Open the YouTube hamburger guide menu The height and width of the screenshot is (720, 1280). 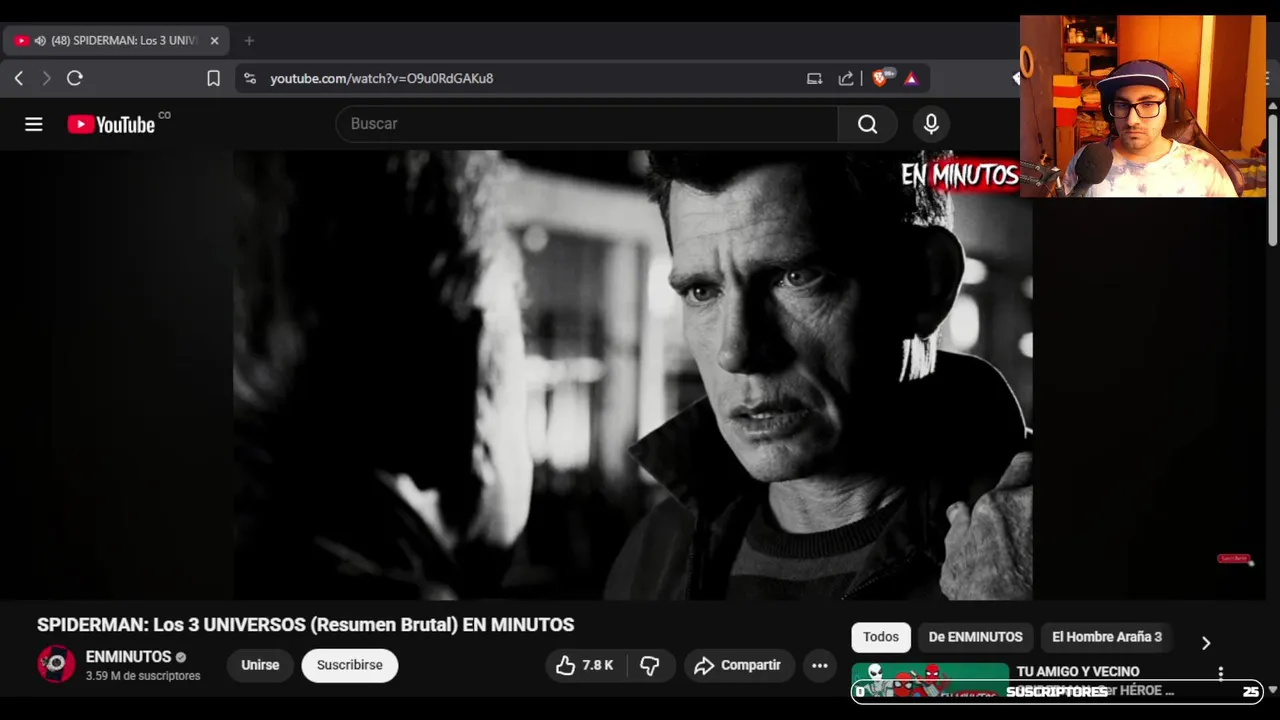click(34, 124)
